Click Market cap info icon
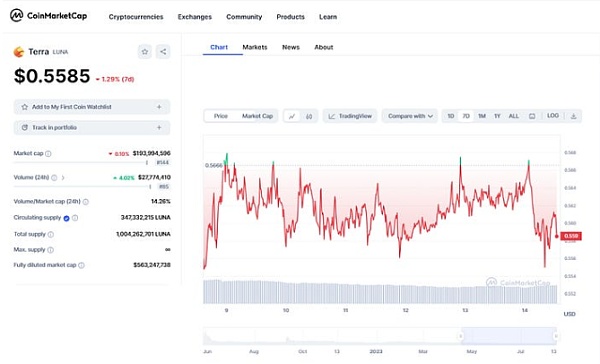This screenshot has height=364, width=600. tap(48, 154)
